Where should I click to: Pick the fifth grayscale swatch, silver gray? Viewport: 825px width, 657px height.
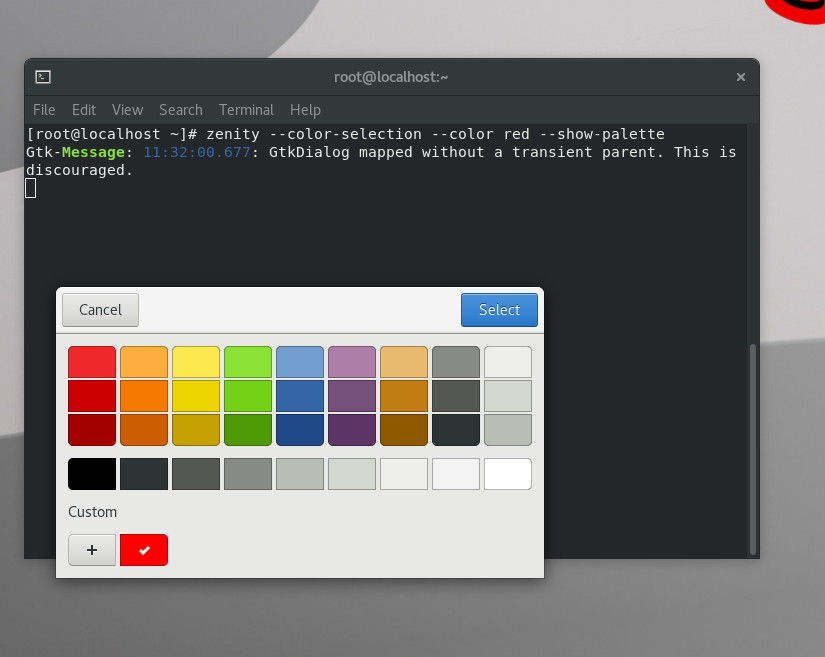click(300, 474)
